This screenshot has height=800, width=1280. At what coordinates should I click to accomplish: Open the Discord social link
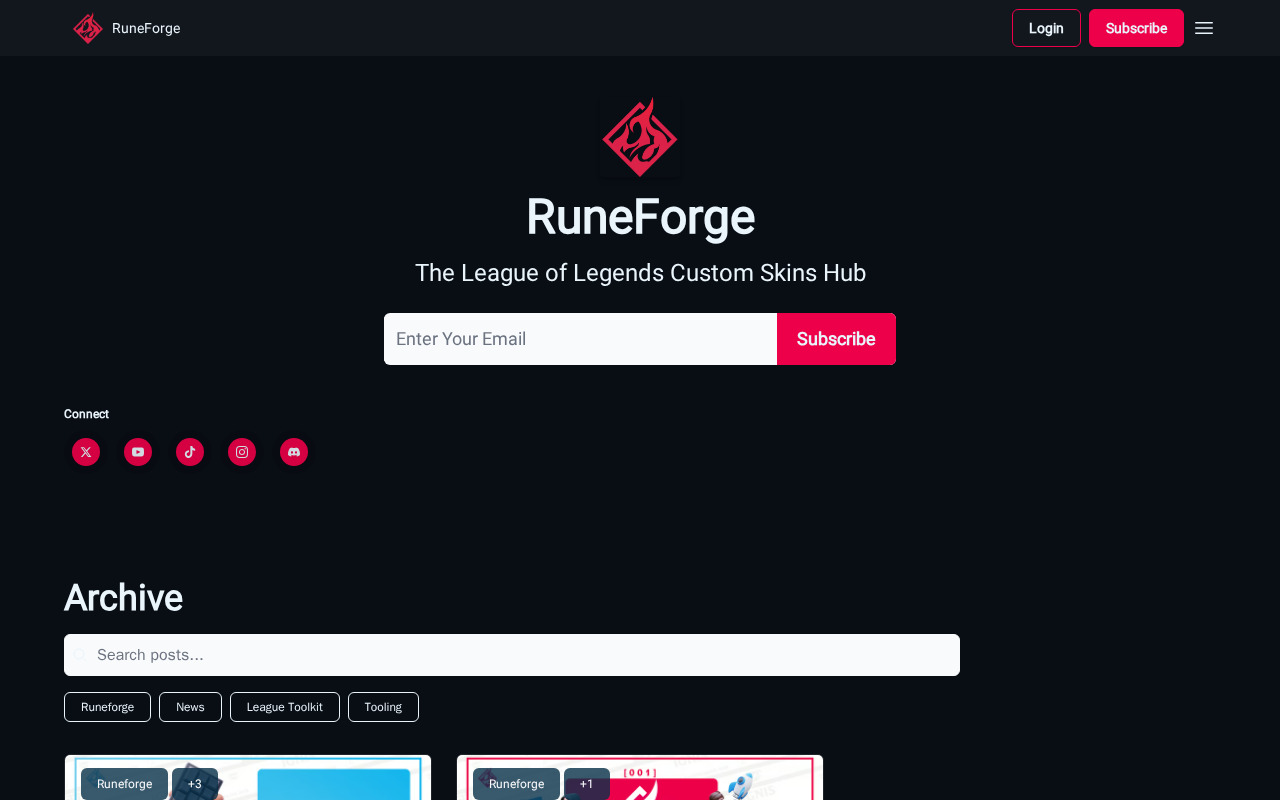pos(294,452)
